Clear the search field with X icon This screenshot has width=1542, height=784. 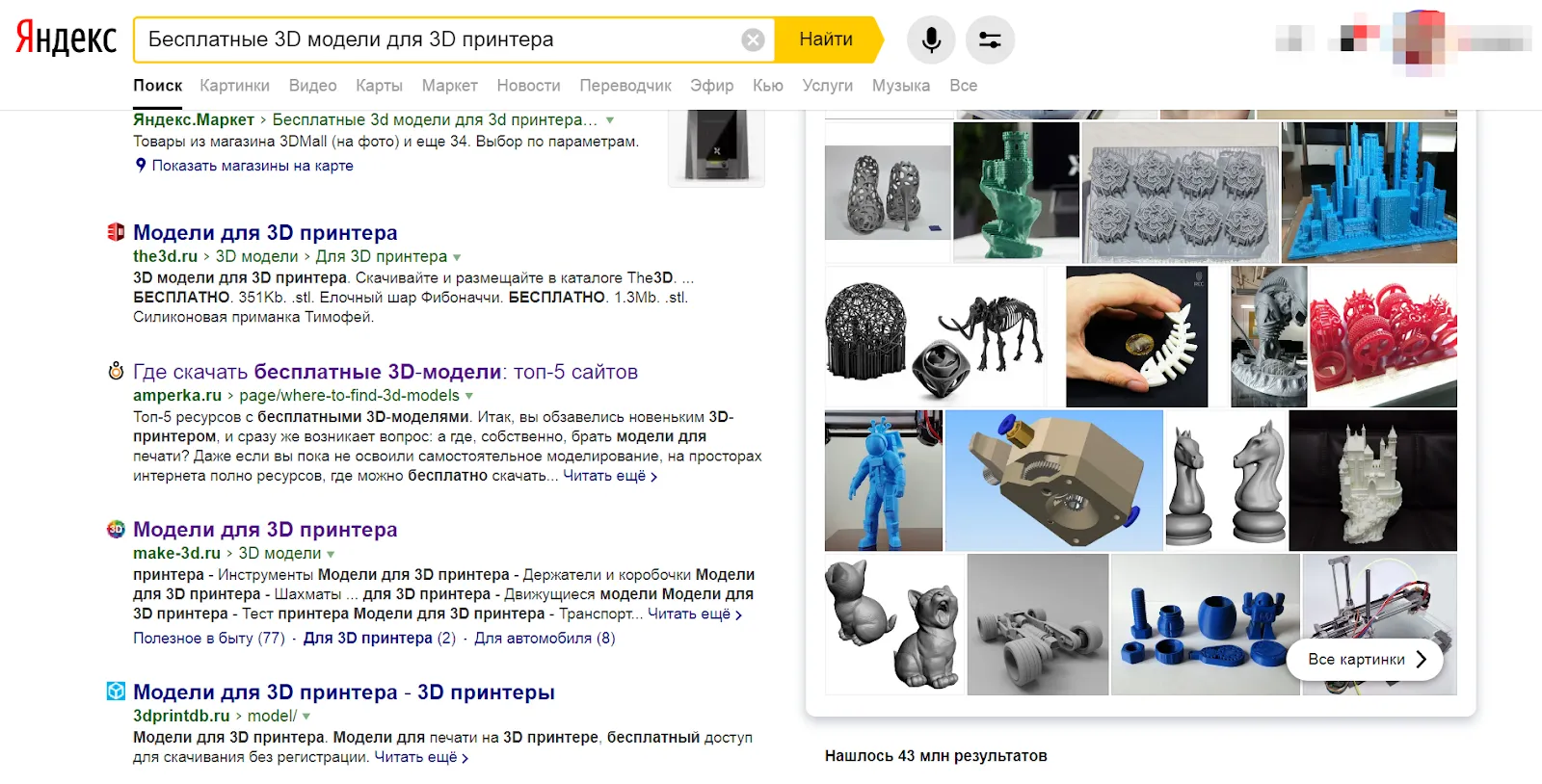tap(753, 39)
